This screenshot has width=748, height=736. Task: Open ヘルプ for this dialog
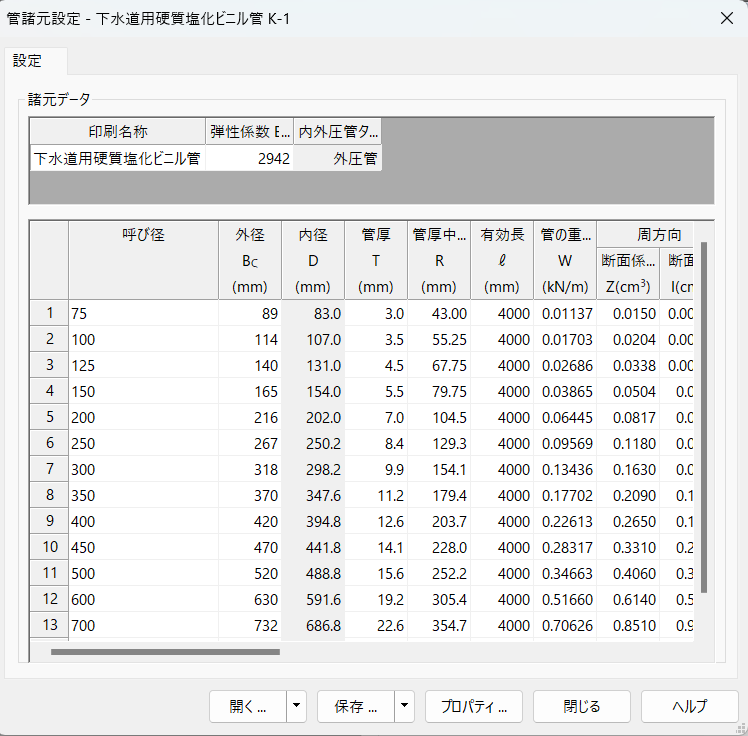point(689,706)
